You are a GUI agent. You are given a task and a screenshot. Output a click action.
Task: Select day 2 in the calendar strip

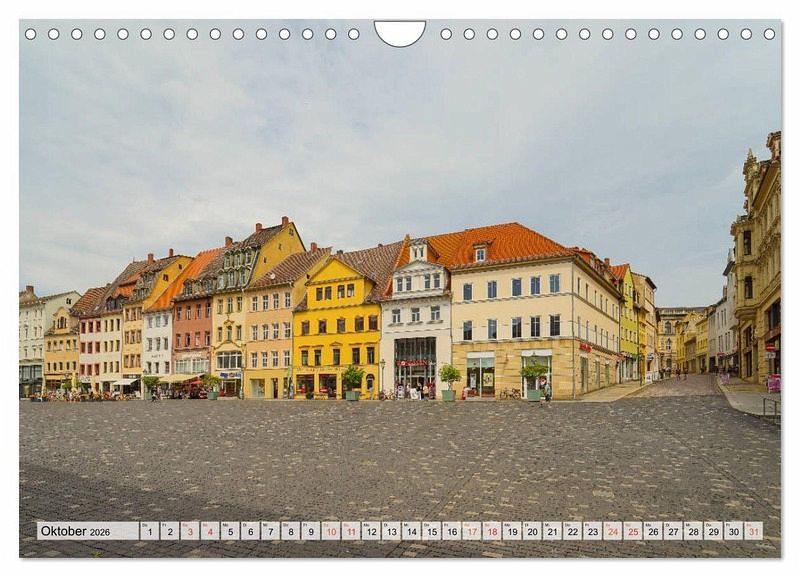[x=170, y=531]
